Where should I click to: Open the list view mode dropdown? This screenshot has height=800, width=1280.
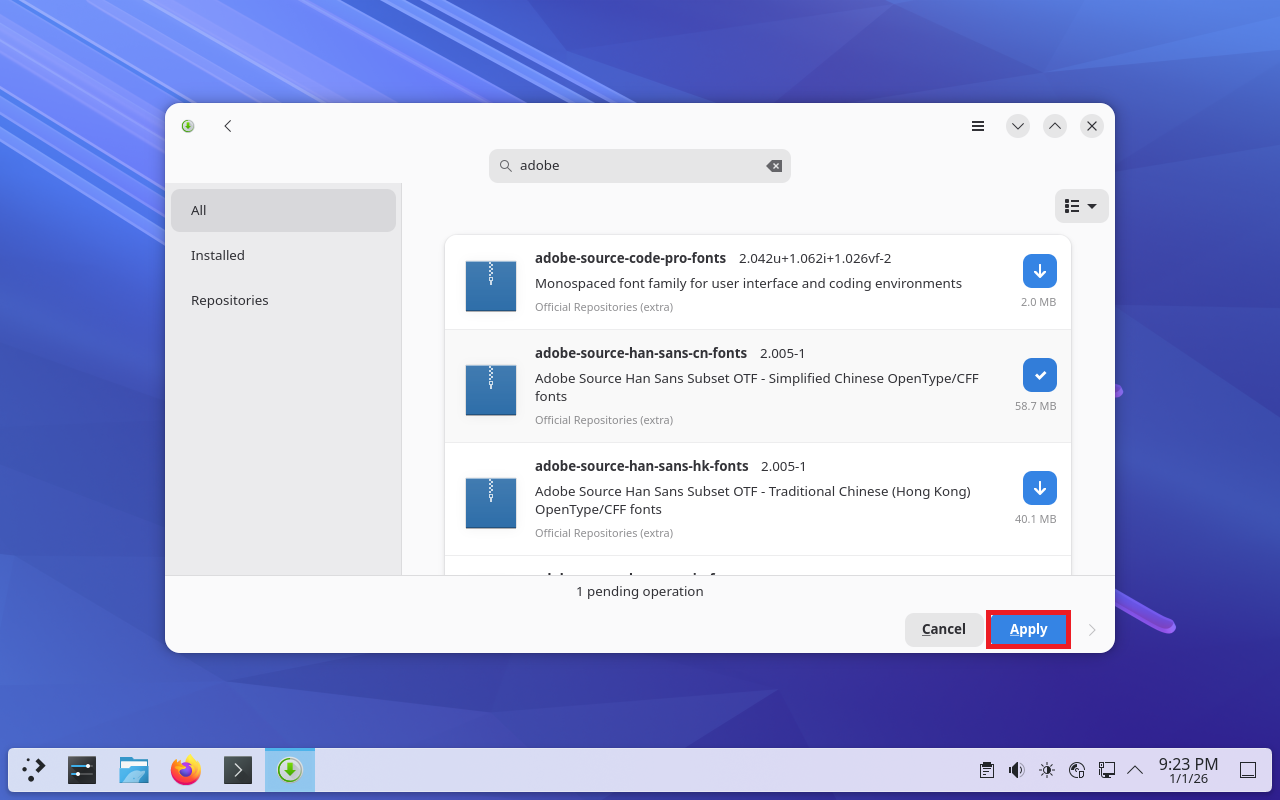coord(1081,206)
